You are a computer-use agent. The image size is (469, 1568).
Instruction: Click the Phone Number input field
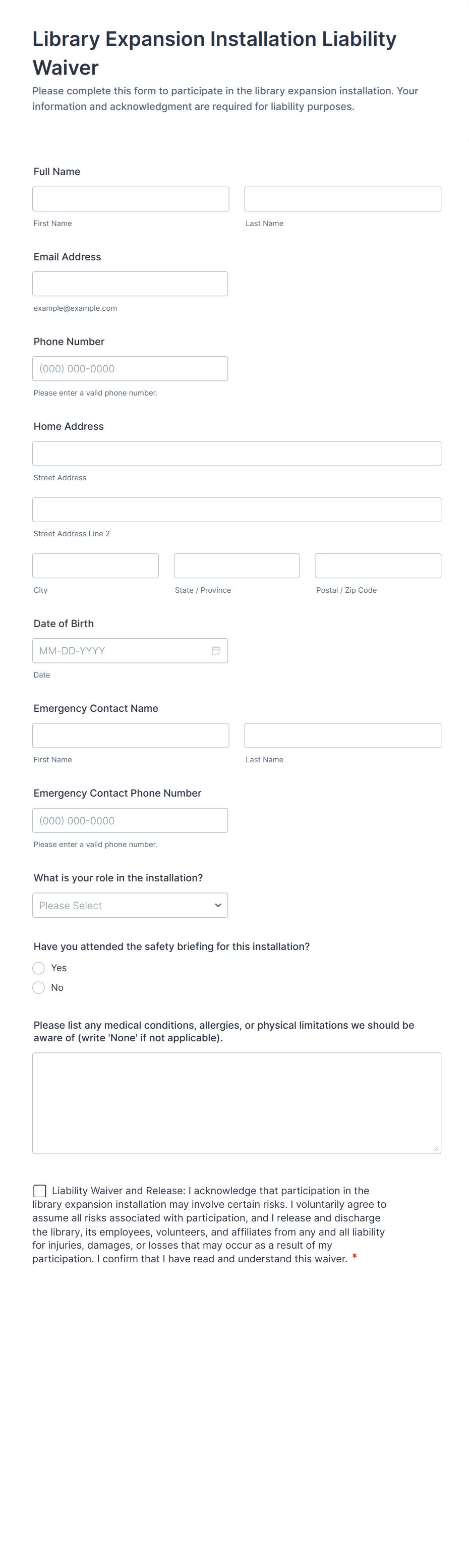coord(130,369)
